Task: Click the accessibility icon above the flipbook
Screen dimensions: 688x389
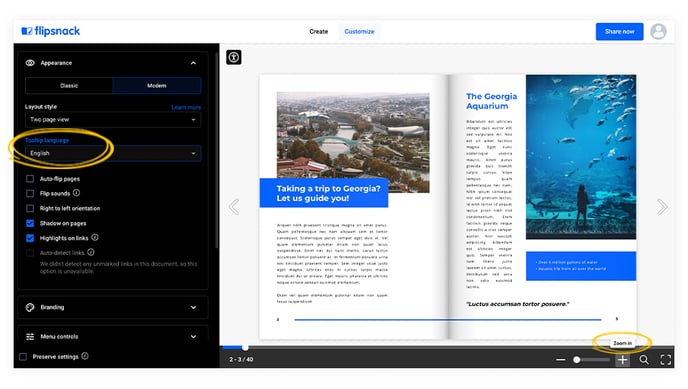Action: [x=233, y=57]
